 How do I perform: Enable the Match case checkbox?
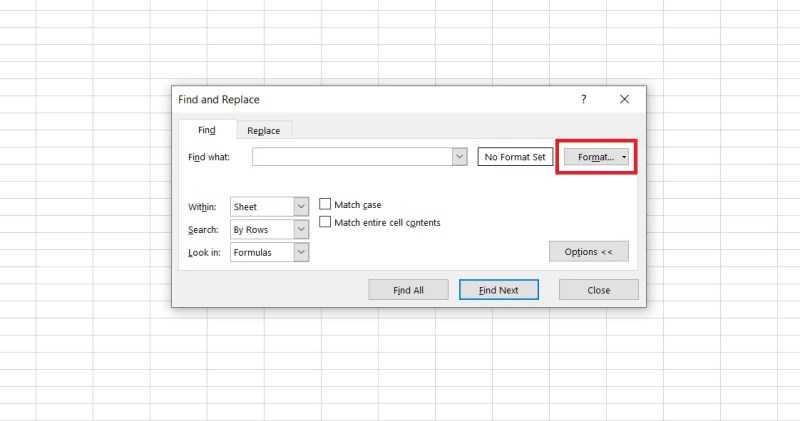pyautogui.click(x=325, y=204)
